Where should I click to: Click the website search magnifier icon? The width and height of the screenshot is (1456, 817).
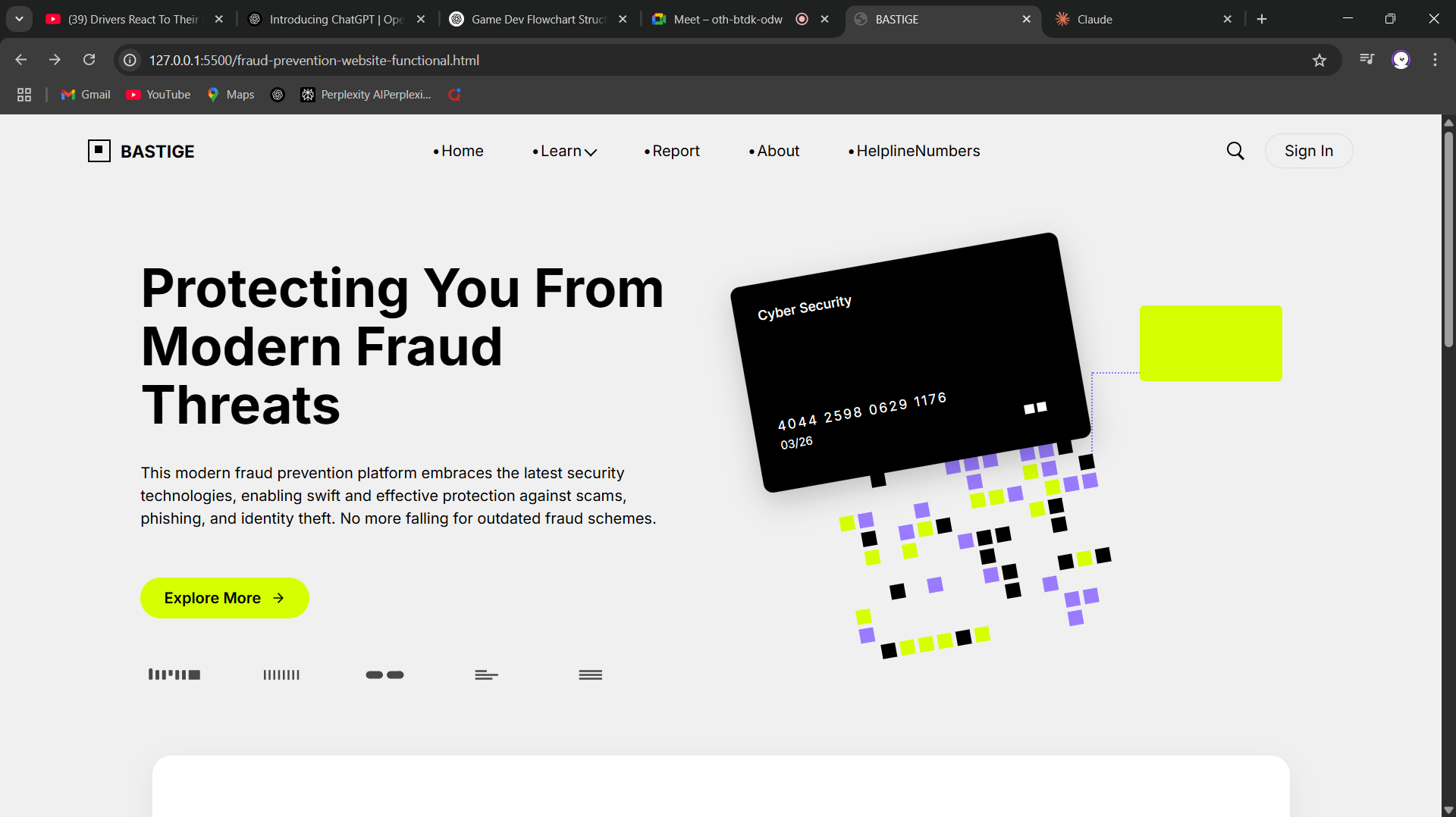tap(1235, 151)
